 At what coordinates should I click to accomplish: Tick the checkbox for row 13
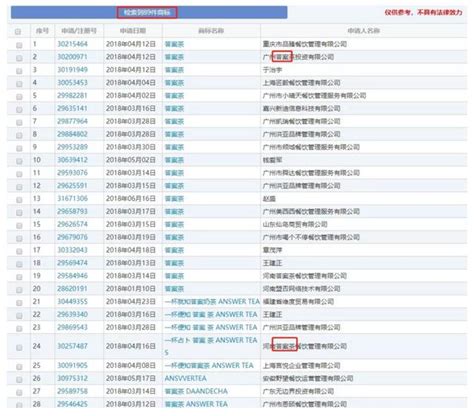[x=19, y=200]
